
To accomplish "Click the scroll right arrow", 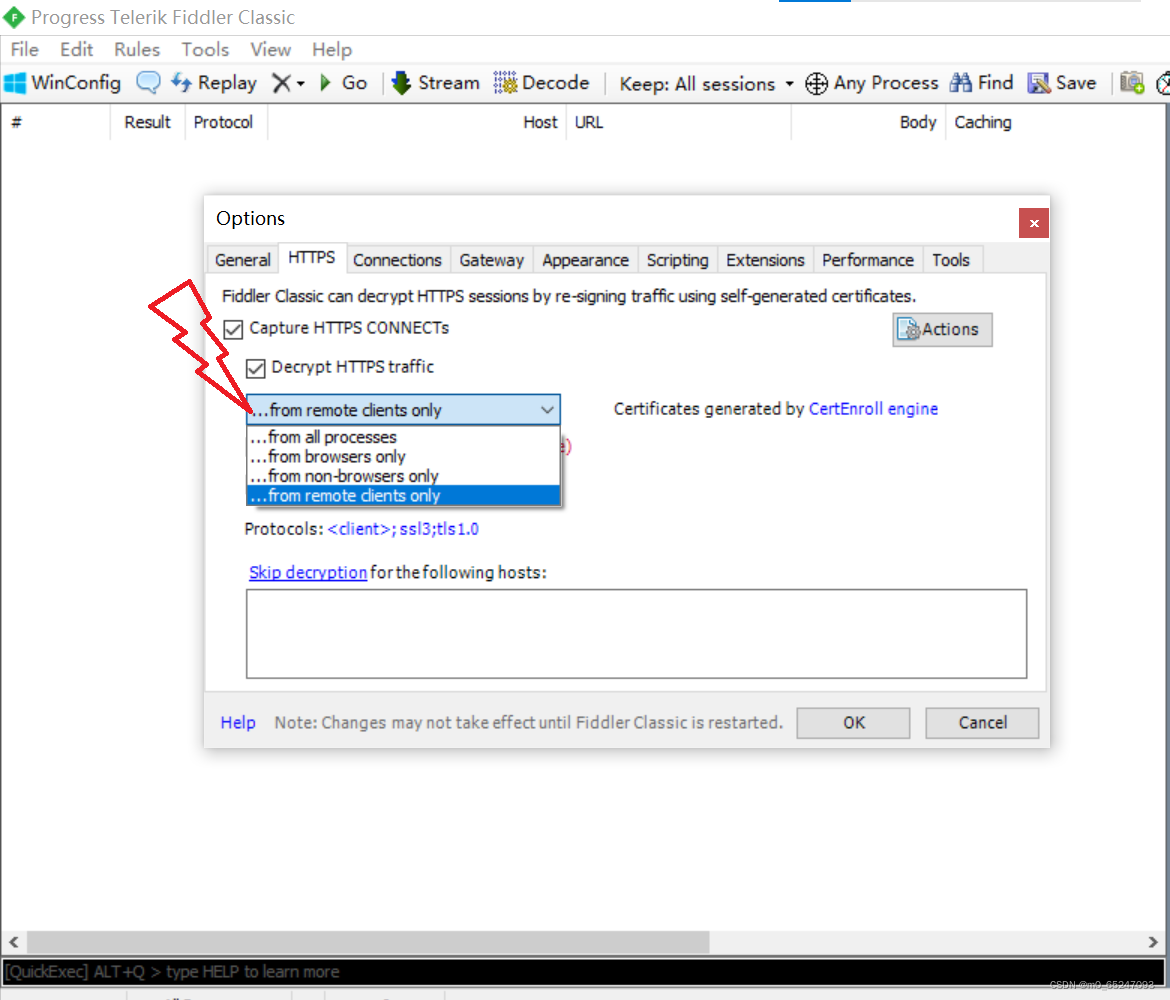I will pyautogui.click(x=1153, y=942).
